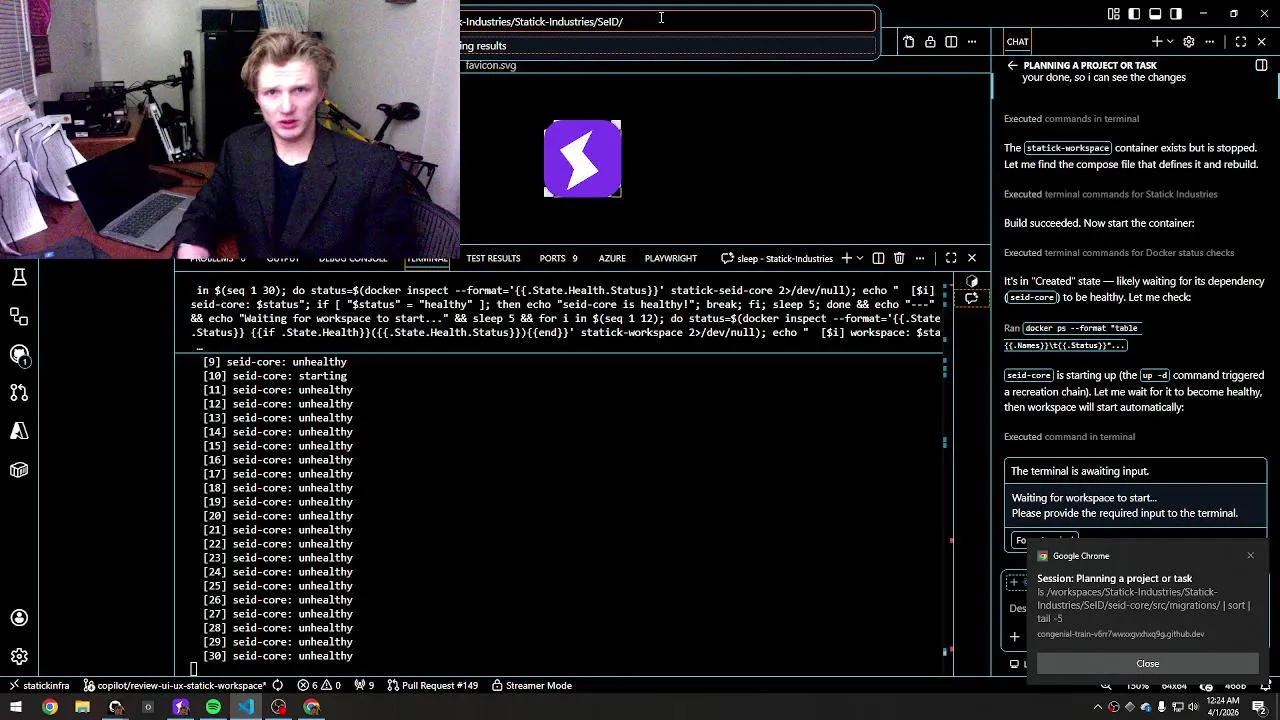
Task: Click the search path input field
Action: pyautogui.click(x=667, y=21)
